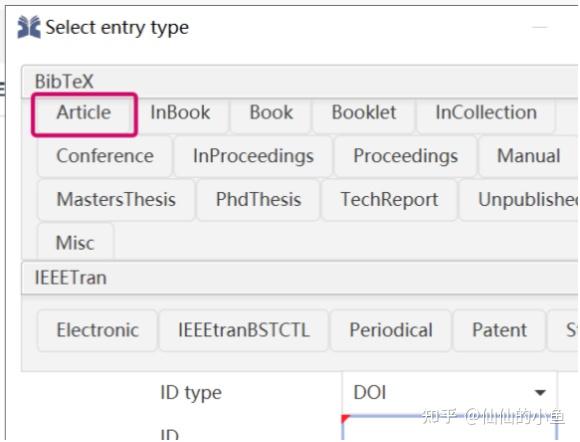This screenshot has height=442, width=580.
Task: Choose the Proceedings entry type
Action: (405, 156)
